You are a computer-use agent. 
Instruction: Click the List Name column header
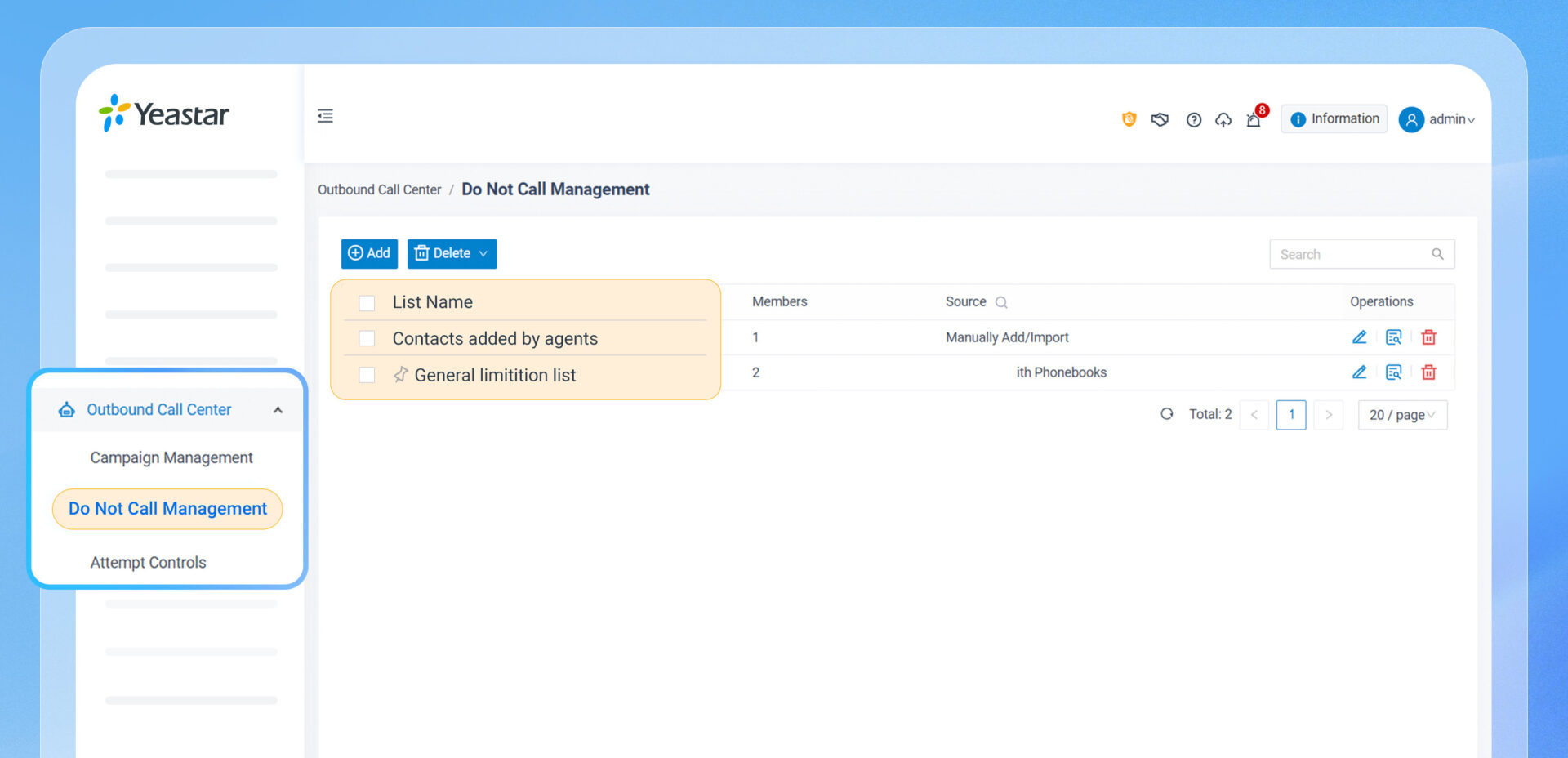pos(432,302)
